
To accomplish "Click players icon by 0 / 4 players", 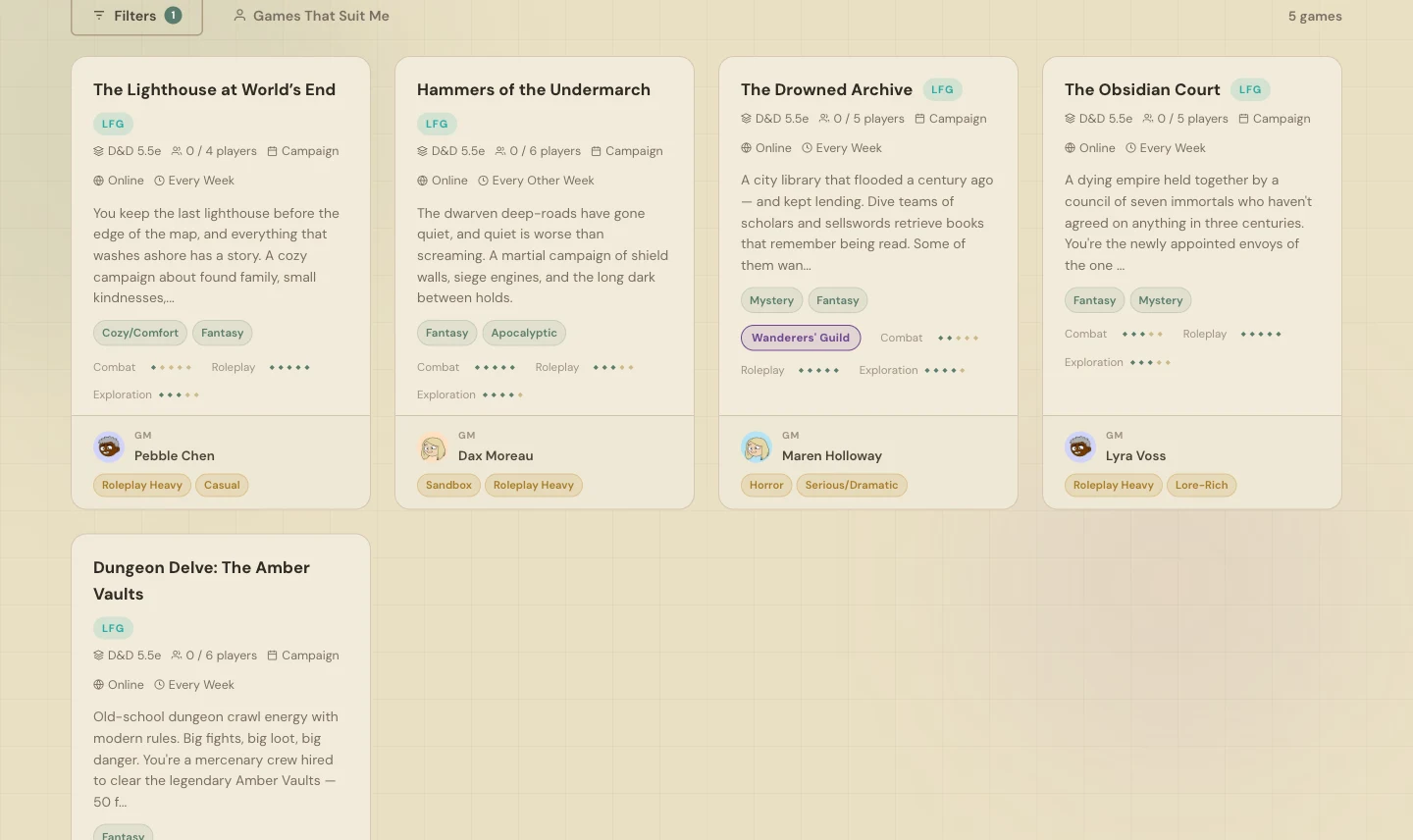I will [x=177, y=151].
